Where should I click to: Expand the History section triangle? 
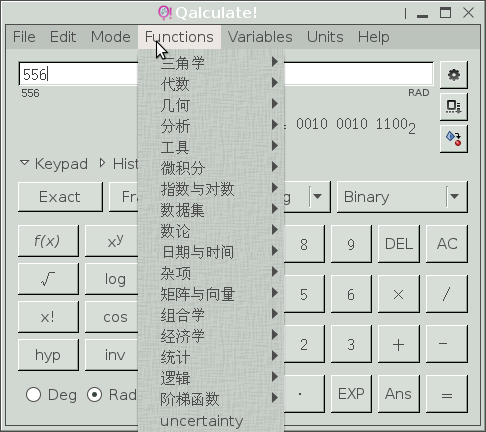point(102,163)
